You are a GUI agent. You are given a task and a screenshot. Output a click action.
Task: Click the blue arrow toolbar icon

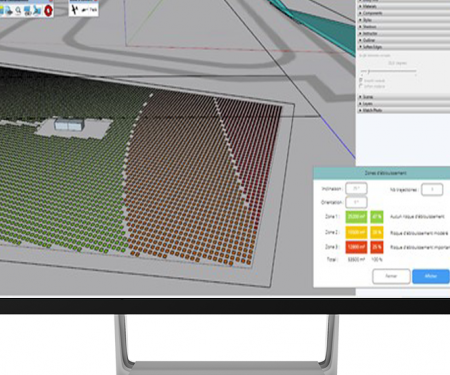point(37,11)
